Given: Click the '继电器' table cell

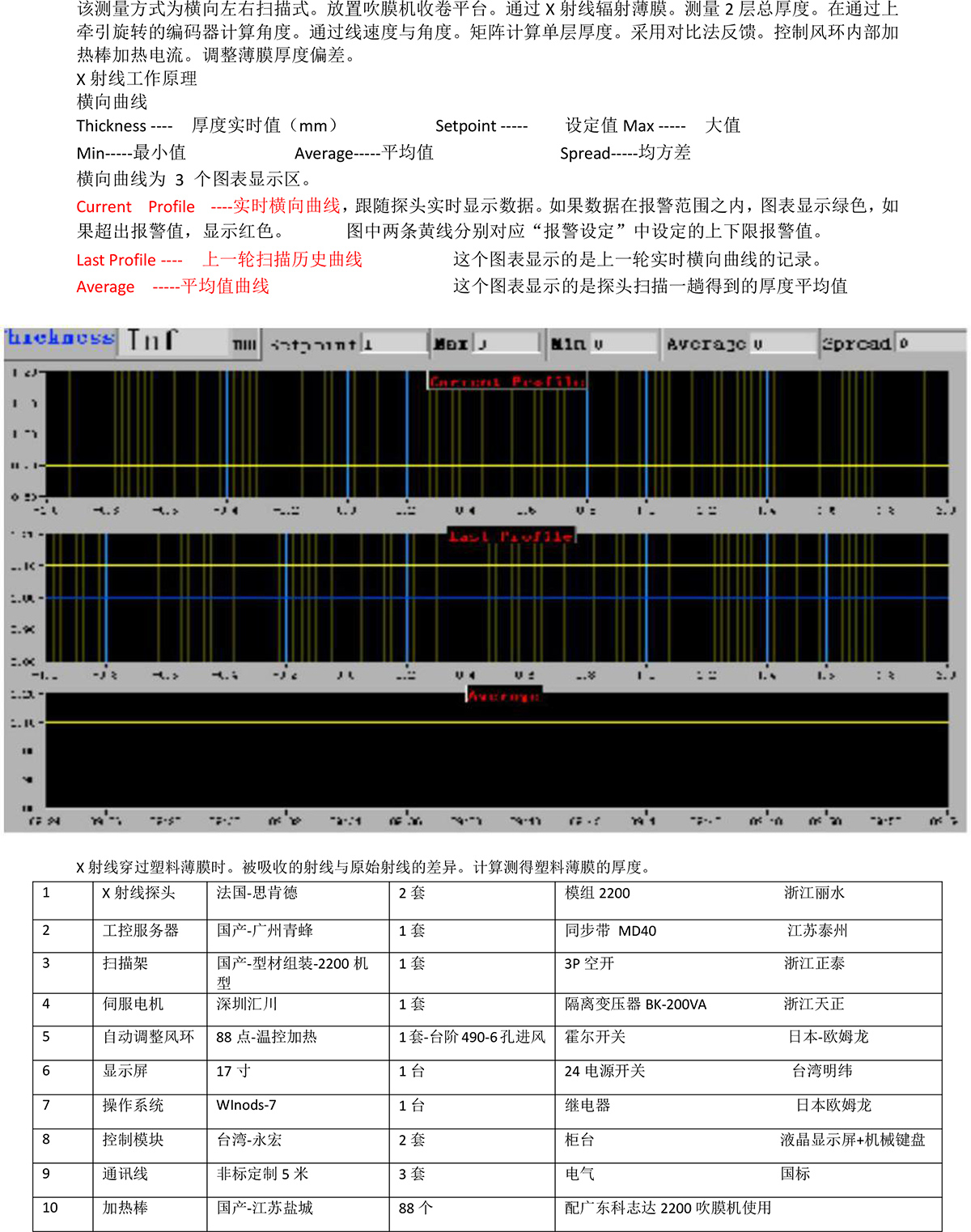Looking at the screenshot, I should [587, 1105].
